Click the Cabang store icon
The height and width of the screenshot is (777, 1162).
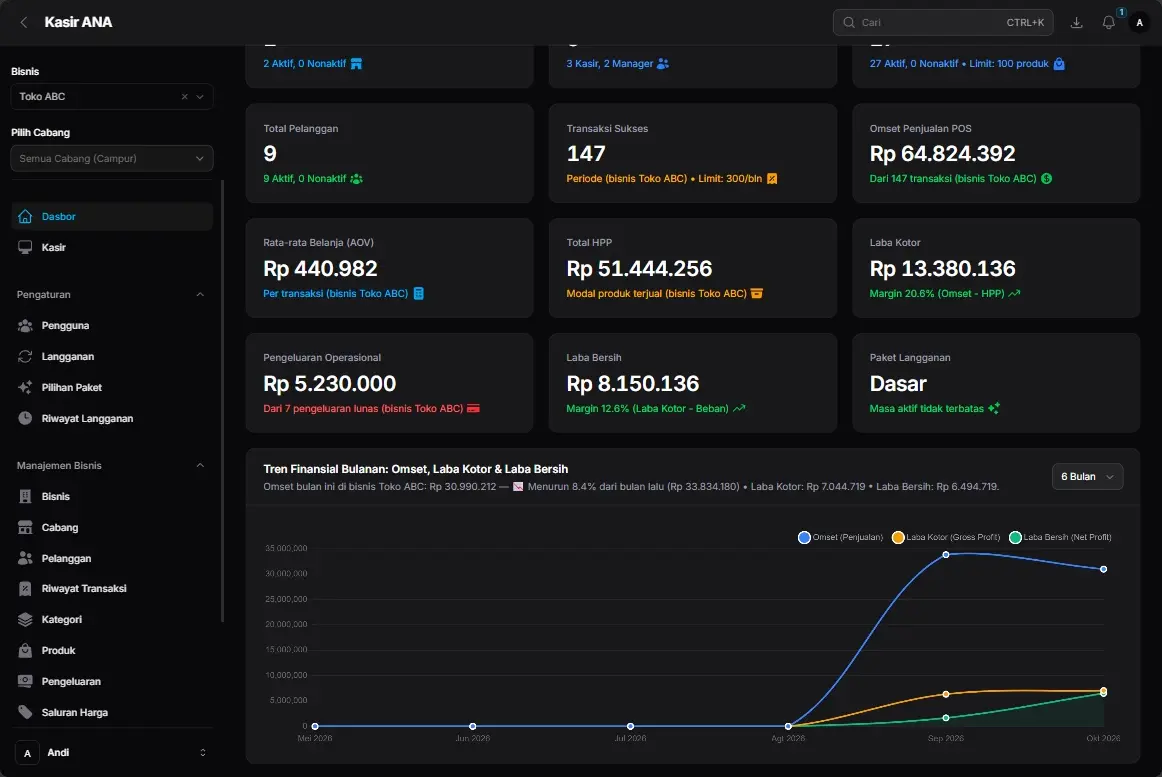point(25,528)
